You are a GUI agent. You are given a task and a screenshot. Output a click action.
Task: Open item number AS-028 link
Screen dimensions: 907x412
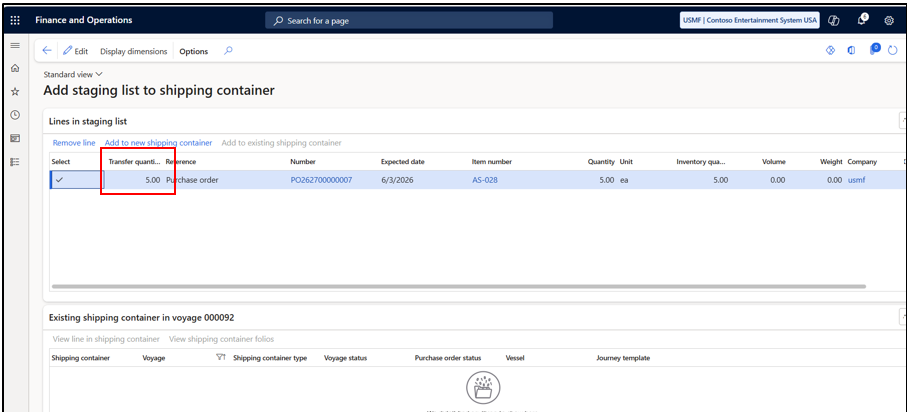click(485, 180)
